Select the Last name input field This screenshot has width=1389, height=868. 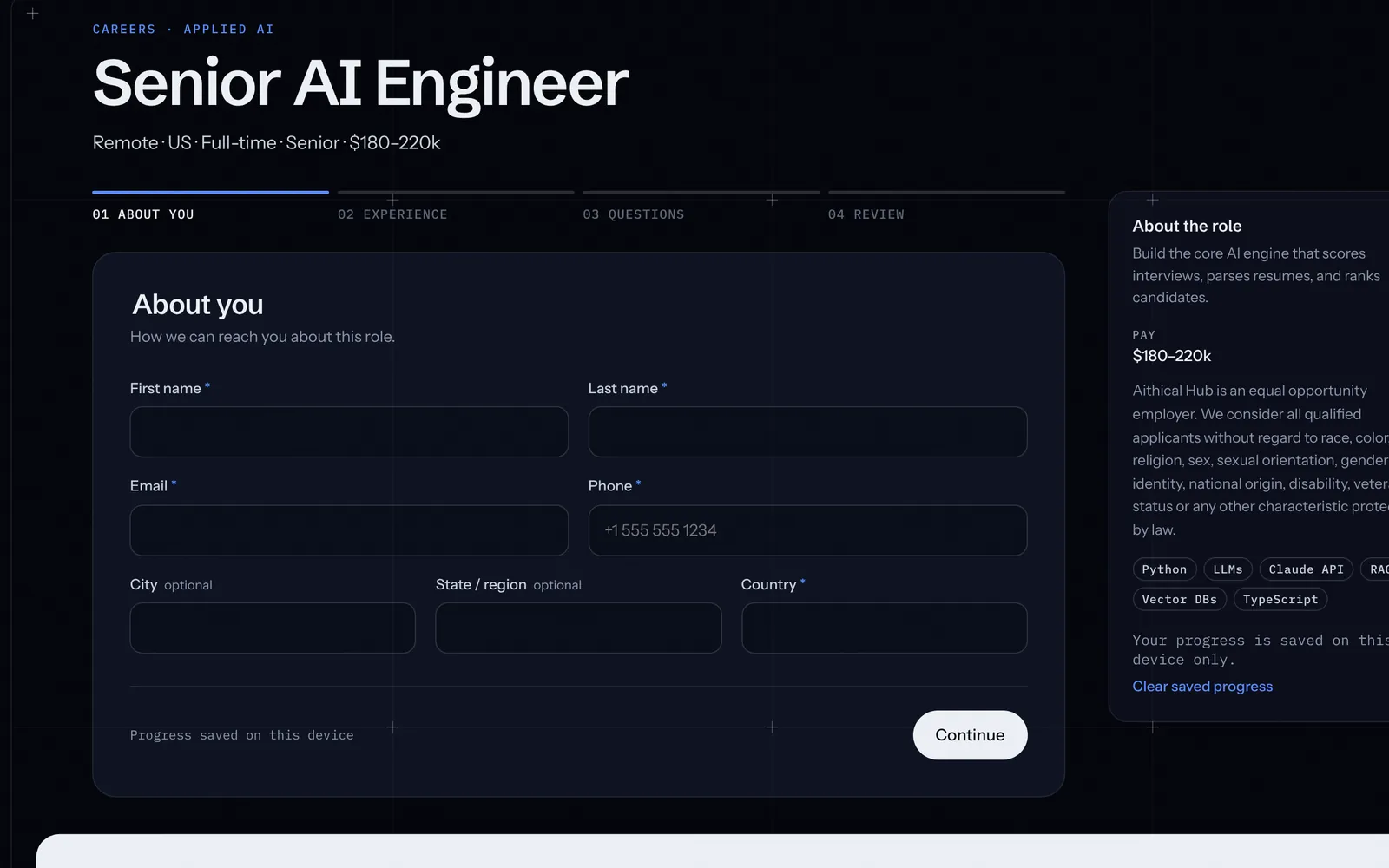pyautogui.click(x=807, y=432)
